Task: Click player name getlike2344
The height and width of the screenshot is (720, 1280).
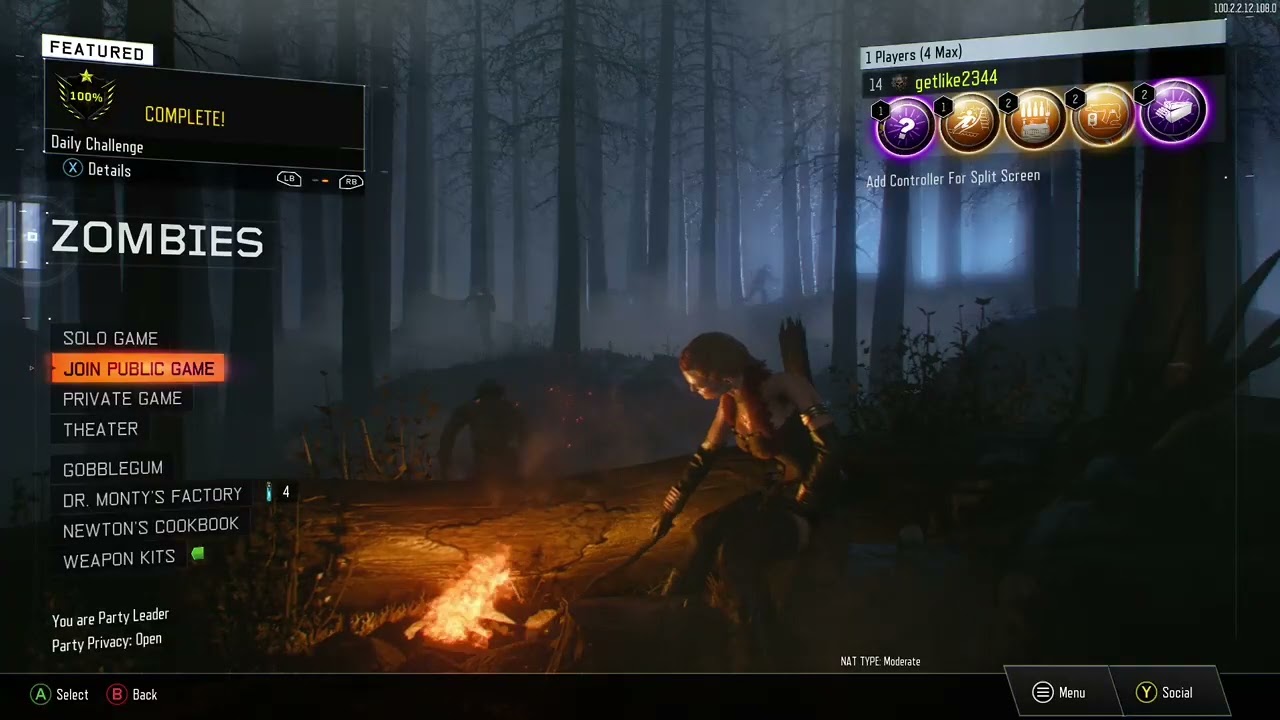Action: (956, 79)
